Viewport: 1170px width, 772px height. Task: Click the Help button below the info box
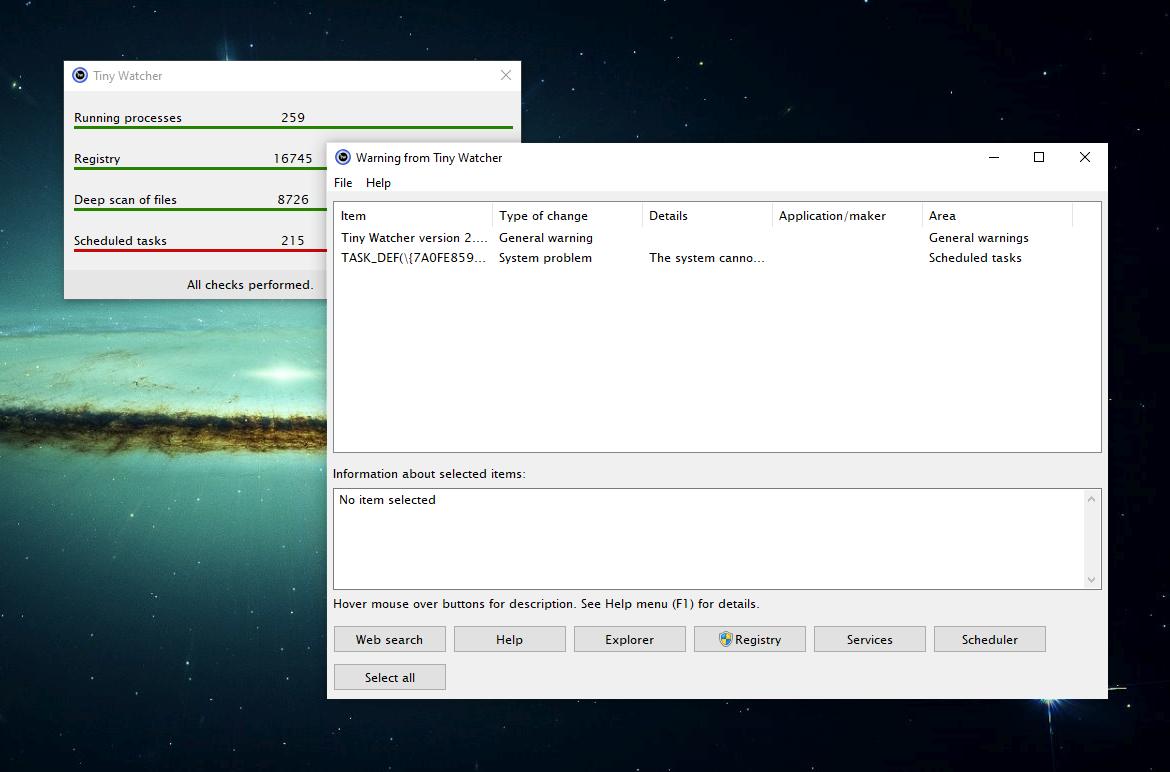pos(510,639)
